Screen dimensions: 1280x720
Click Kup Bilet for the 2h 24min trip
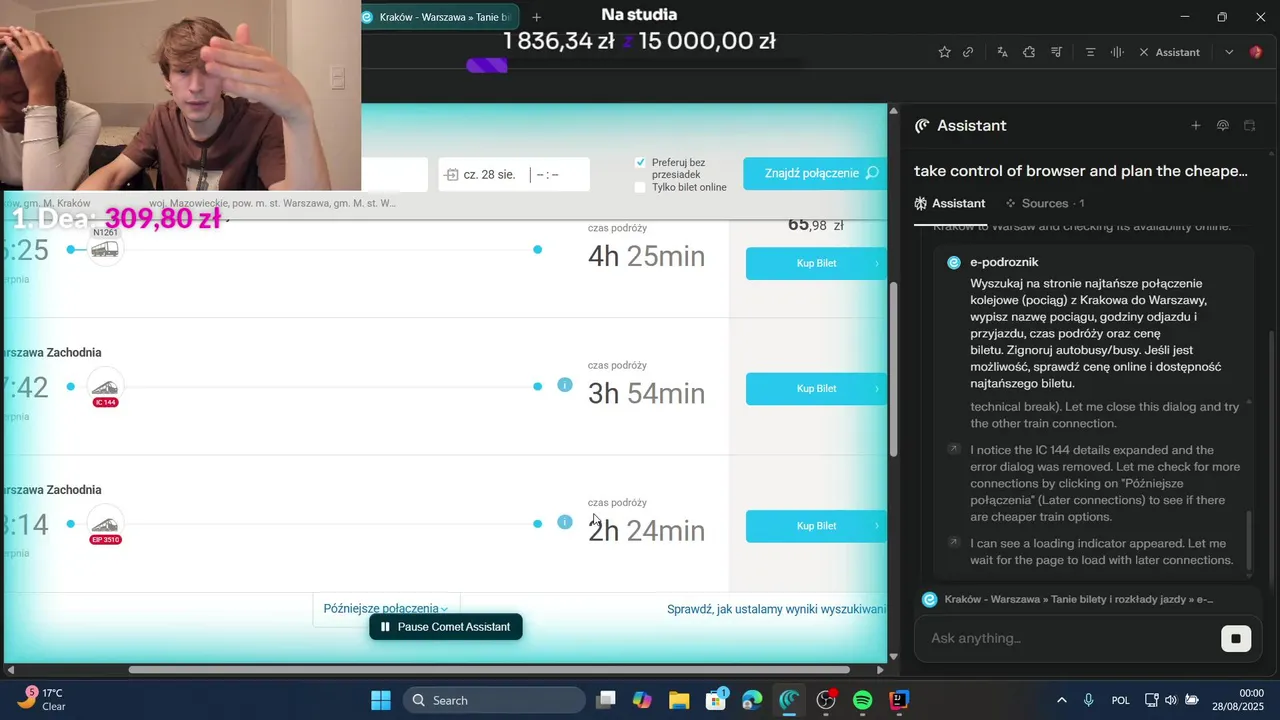(x=816, y=526)
